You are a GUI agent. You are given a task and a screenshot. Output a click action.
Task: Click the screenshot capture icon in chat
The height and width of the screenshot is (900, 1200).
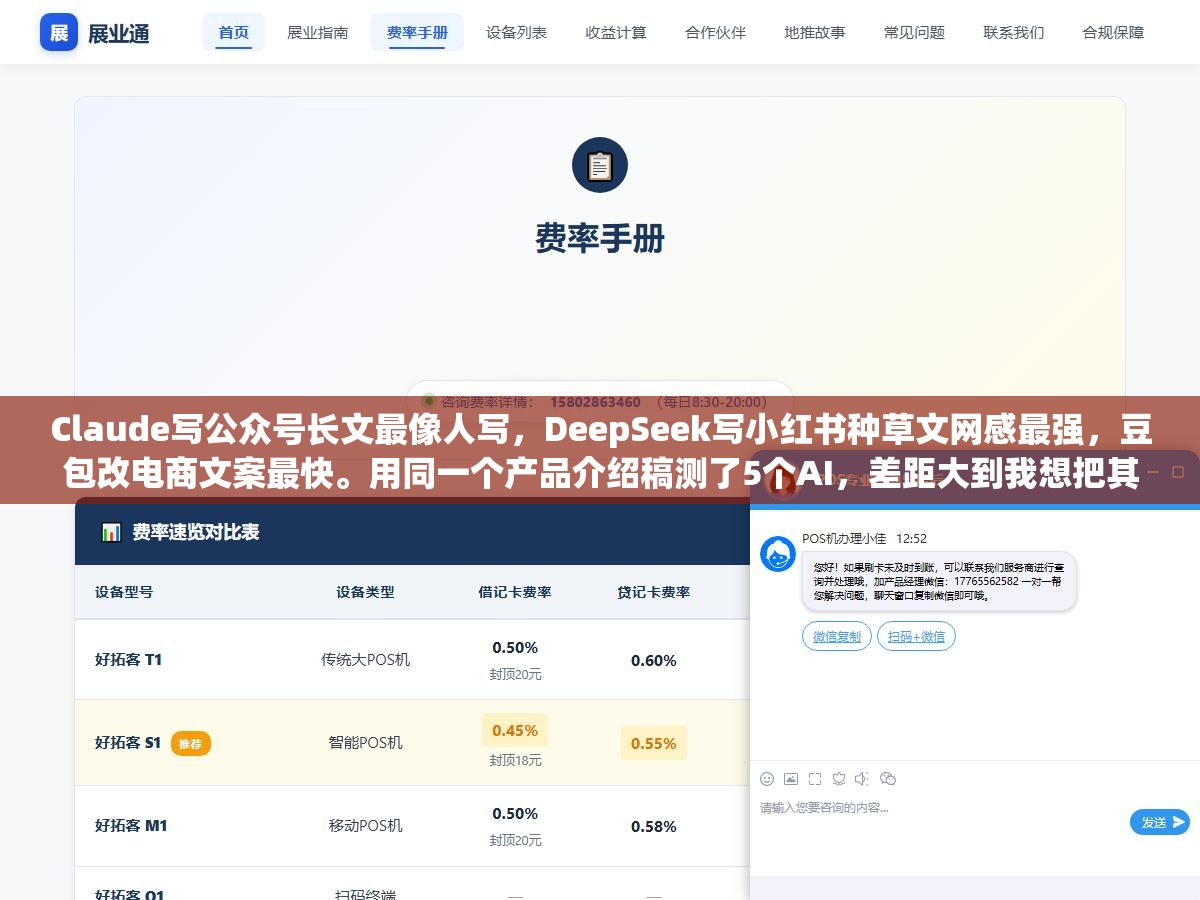pyautogui.click(x=815, y=778)
